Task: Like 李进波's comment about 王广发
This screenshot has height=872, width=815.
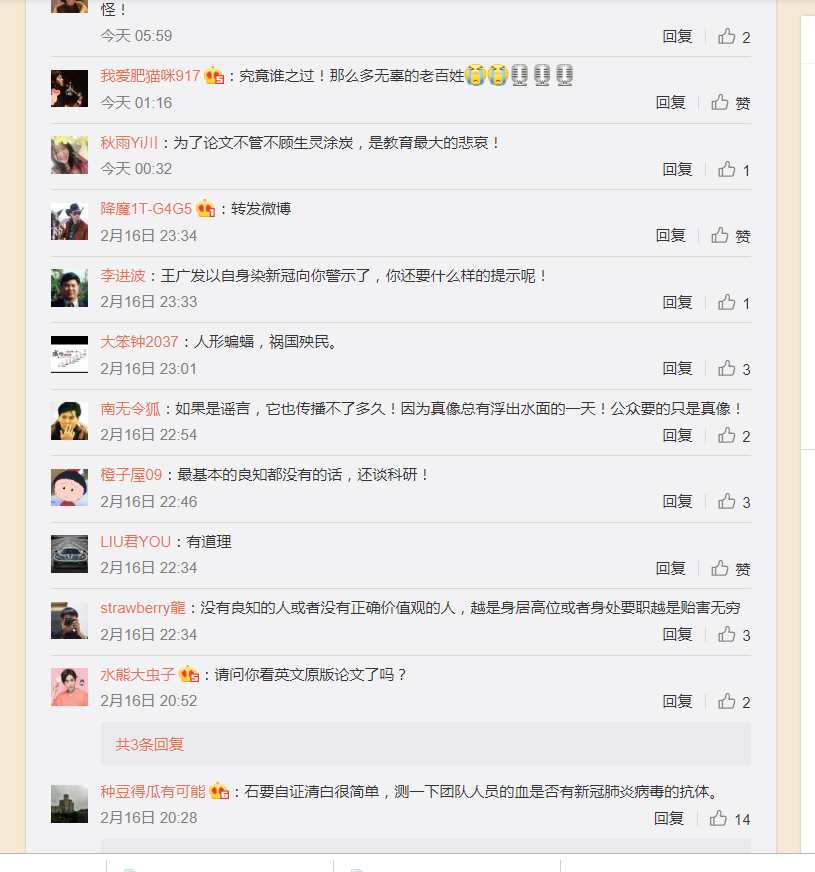Action: coord(727,302)
